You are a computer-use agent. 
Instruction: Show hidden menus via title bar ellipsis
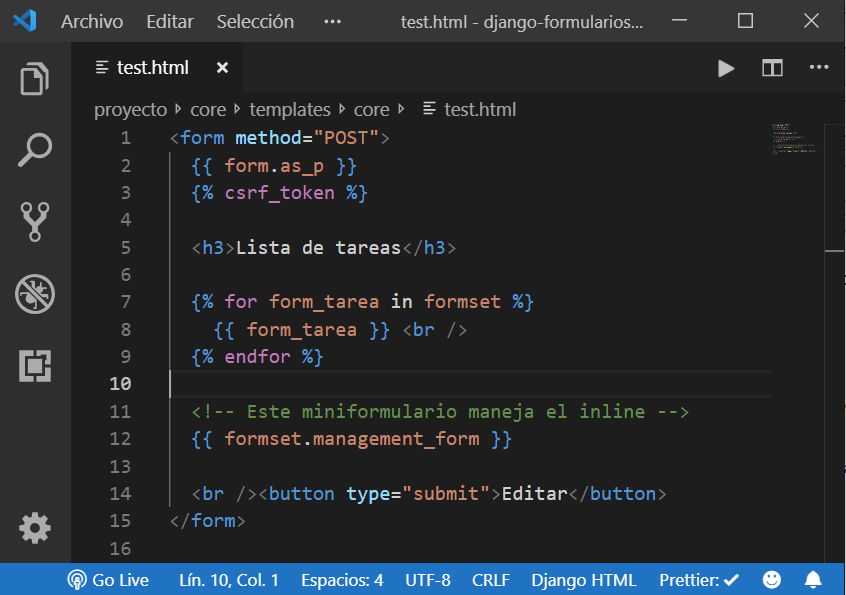click(332, 22)
